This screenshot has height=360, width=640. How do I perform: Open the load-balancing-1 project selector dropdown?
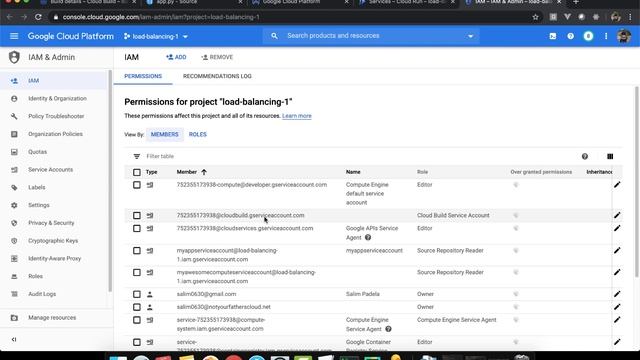coord(156,36)
